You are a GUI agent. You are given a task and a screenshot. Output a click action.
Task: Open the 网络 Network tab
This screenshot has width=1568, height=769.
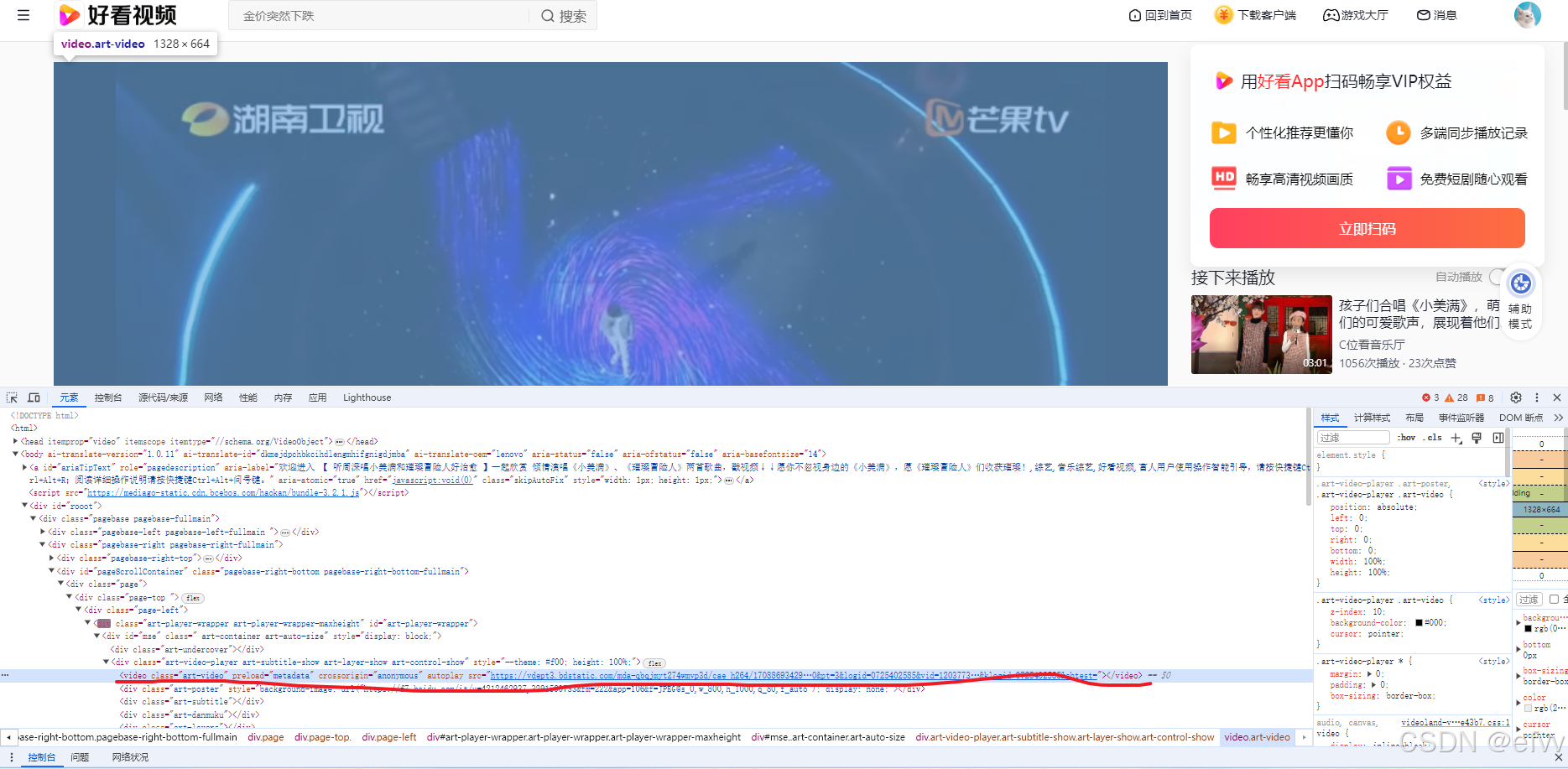click(213, 397)
